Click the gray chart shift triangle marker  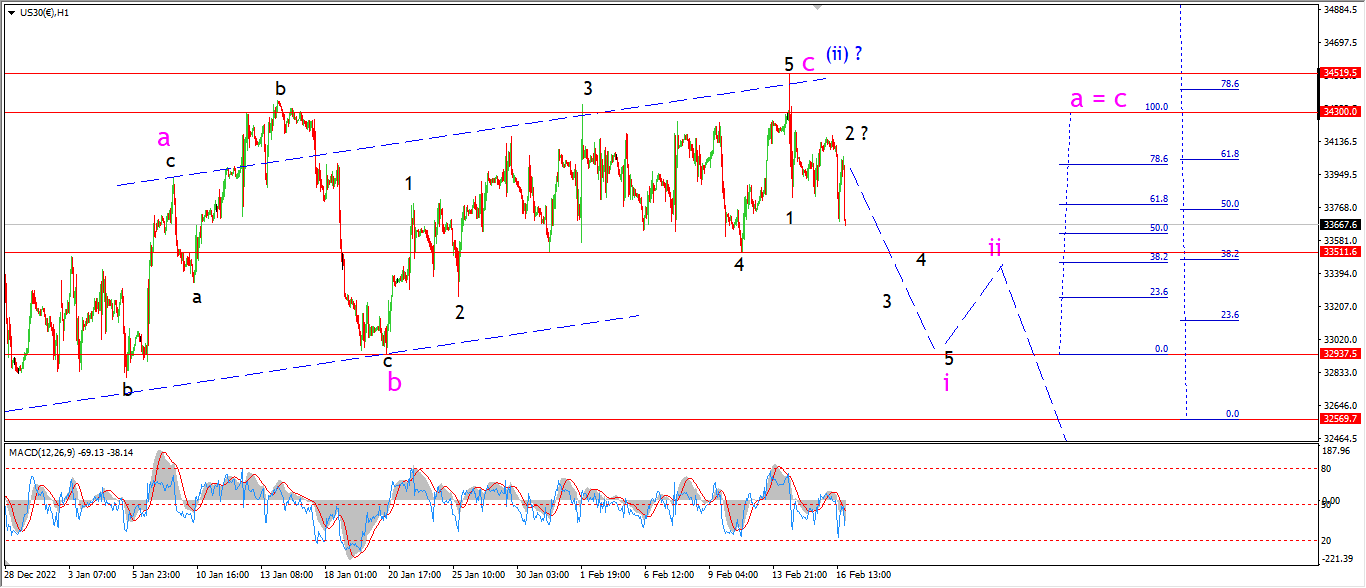(818, 6)
